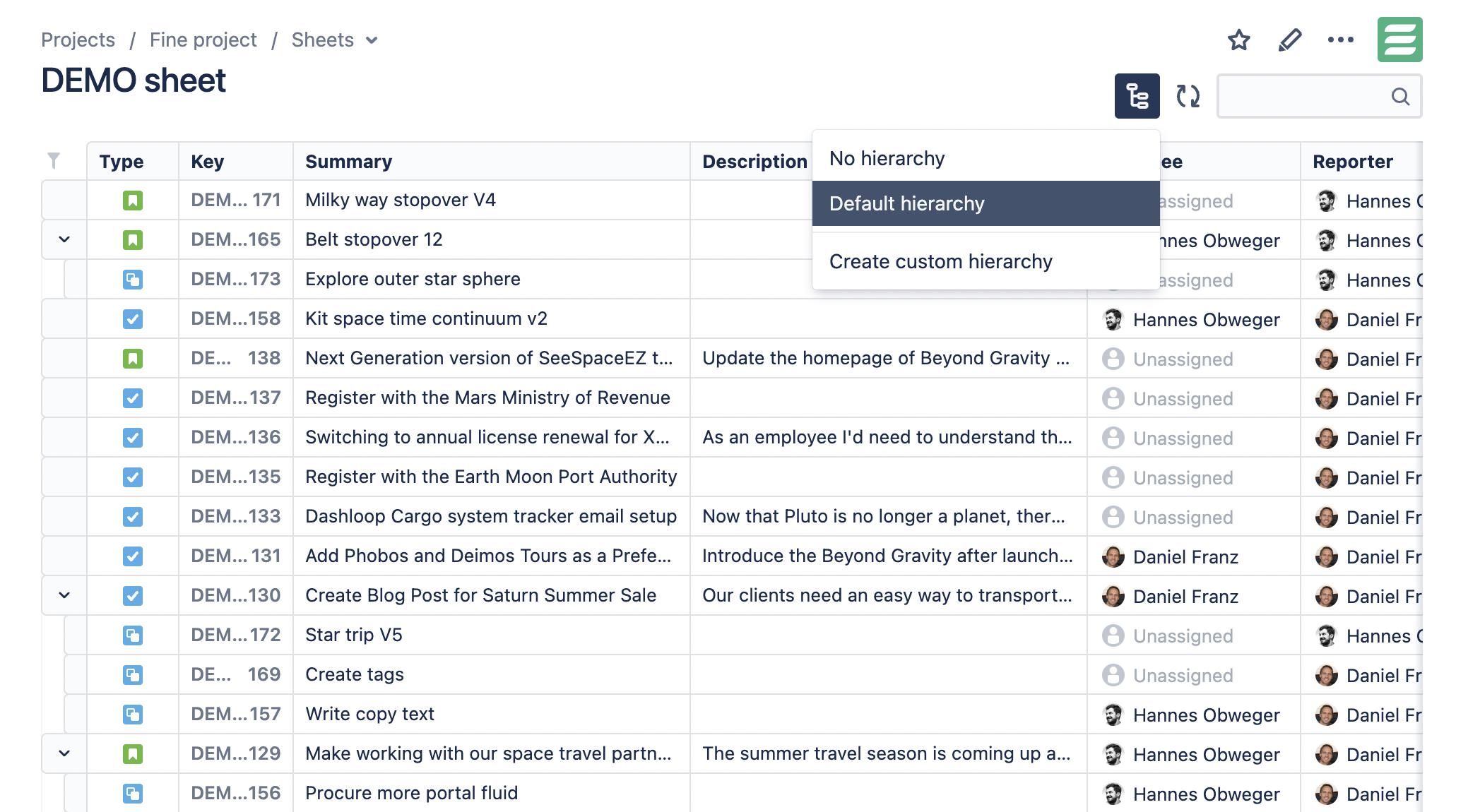The width and height of the screenshot is (1468, 812).
Task: Click the green JXL app logo
Action: (1399, 39)
